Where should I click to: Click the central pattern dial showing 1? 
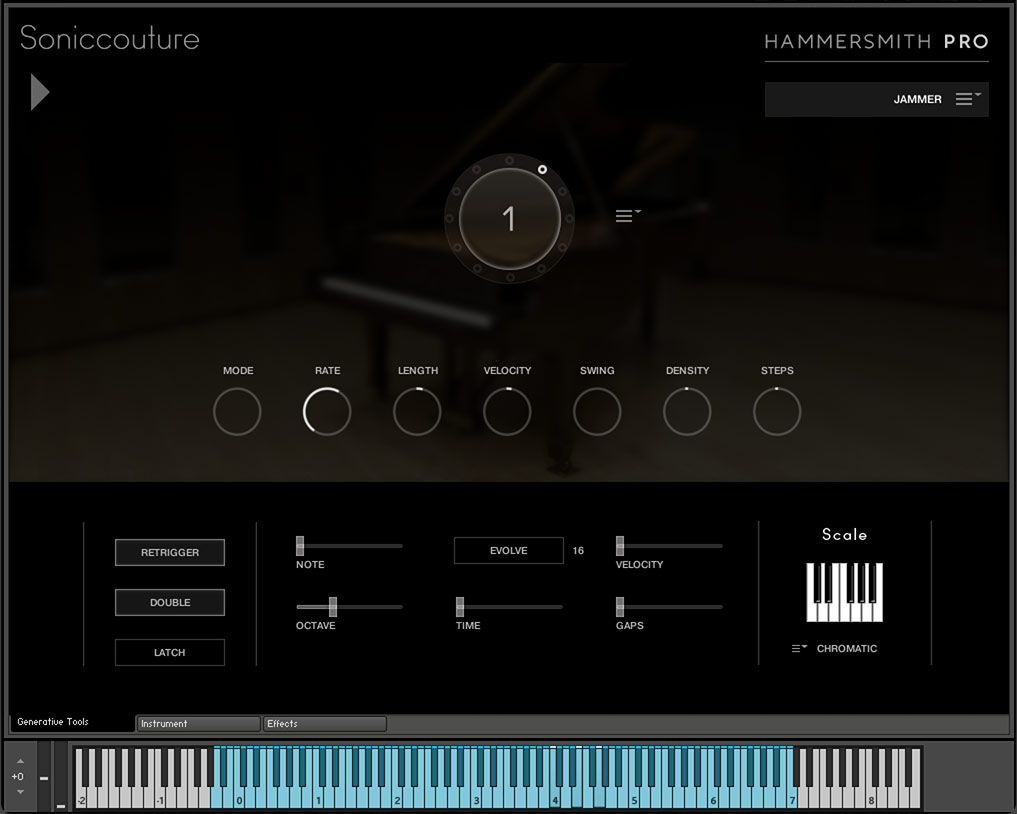pos(510,219)
